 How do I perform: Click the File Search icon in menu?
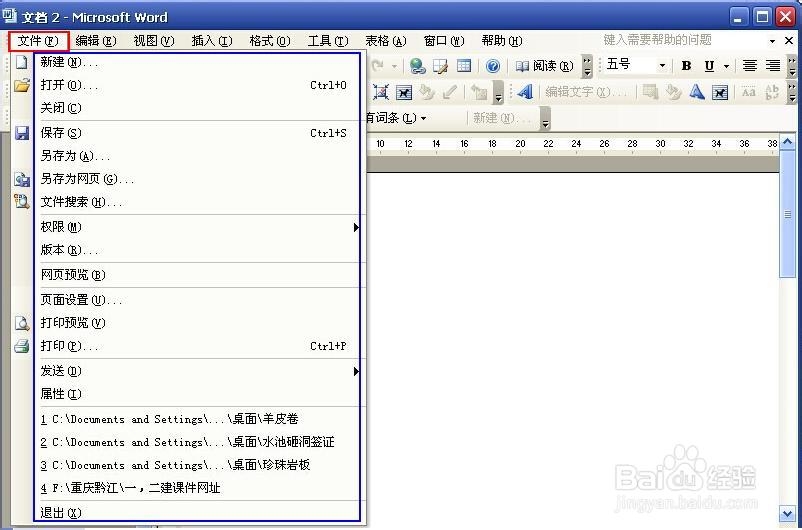(x=21, y=202)
